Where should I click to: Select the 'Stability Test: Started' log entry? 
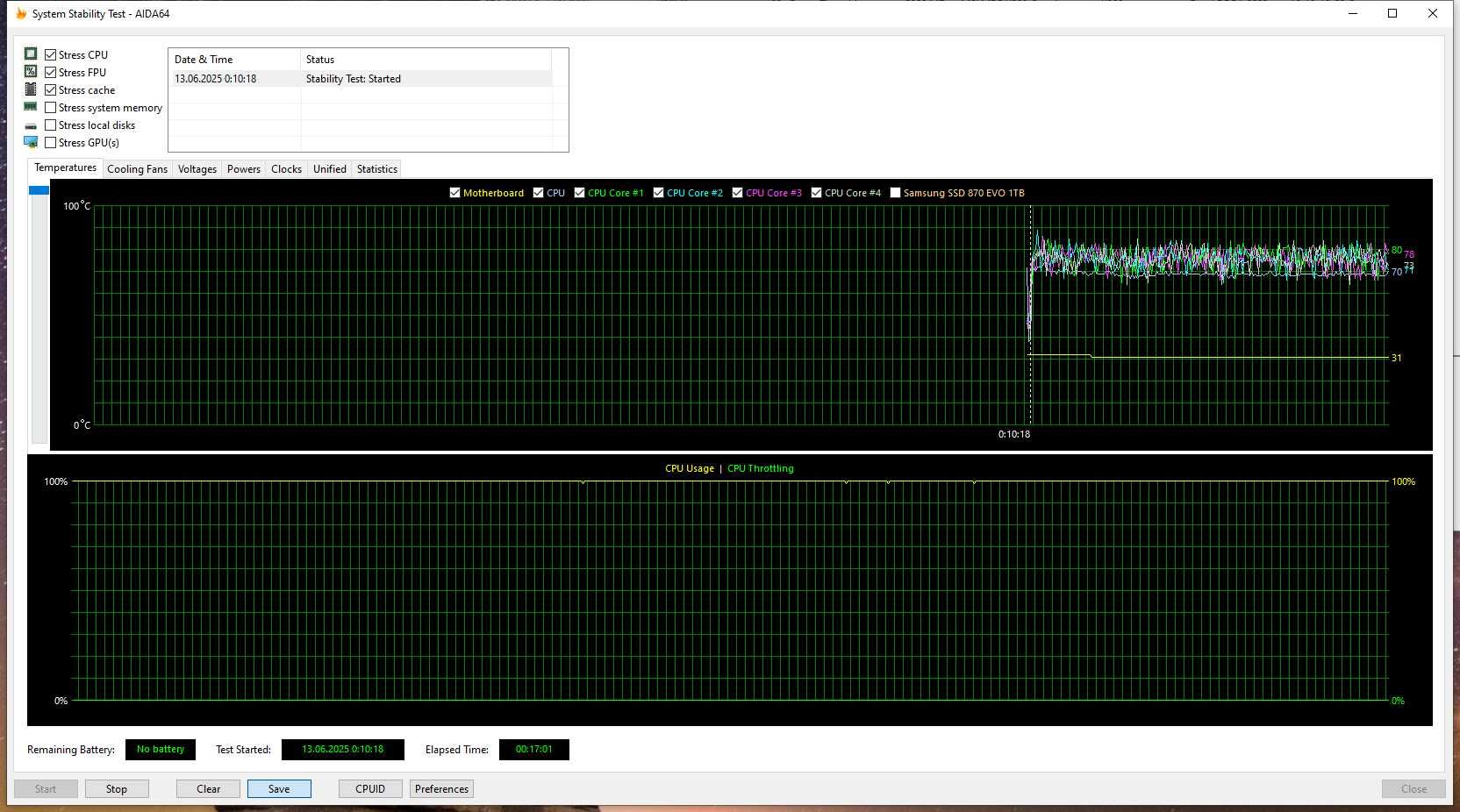pos(354,79)
